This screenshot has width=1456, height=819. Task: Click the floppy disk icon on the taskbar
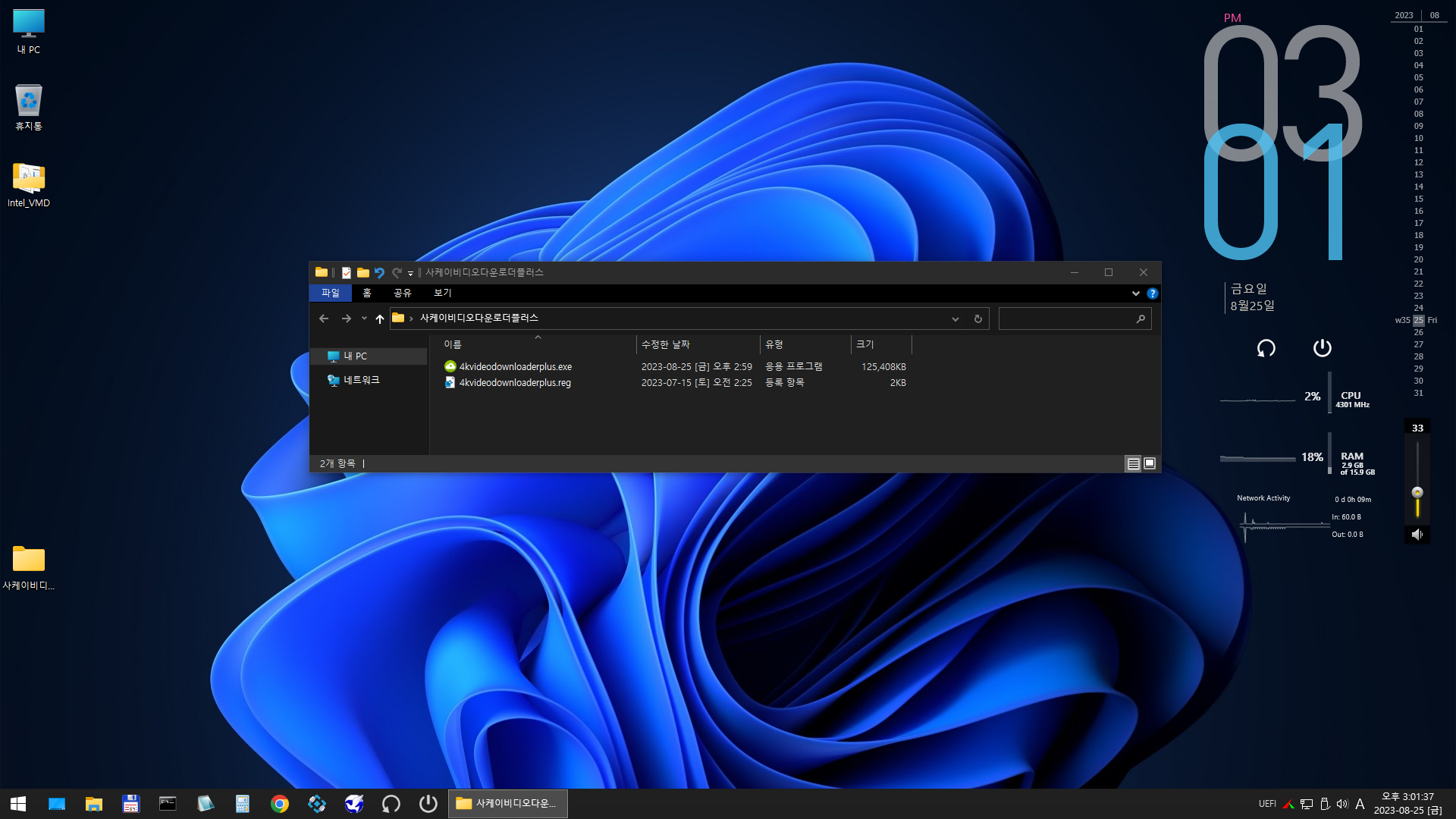click(x=131, y=804)
